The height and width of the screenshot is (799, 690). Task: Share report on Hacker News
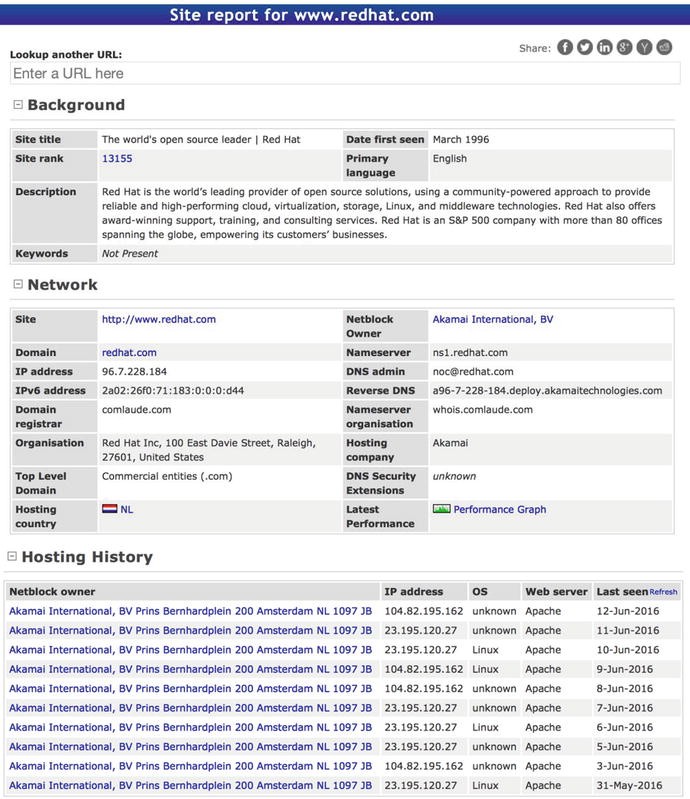pyautogui.click(x=644, y=47)
